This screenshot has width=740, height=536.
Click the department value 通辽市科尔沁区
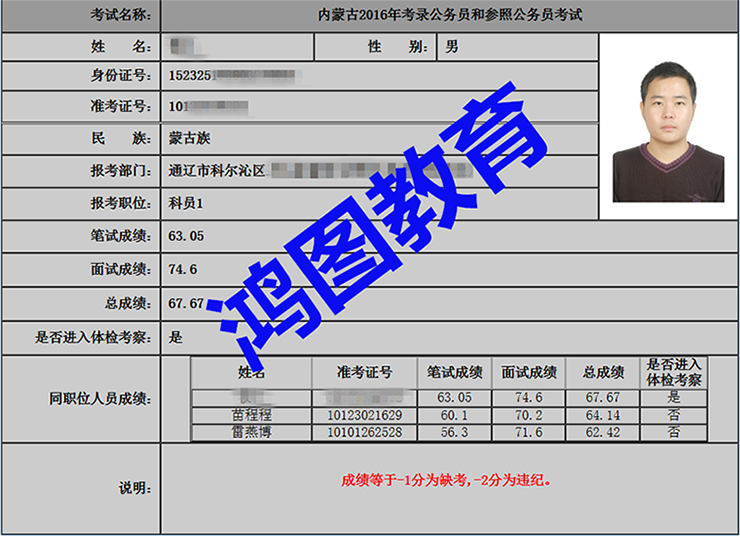click(217, 171)
